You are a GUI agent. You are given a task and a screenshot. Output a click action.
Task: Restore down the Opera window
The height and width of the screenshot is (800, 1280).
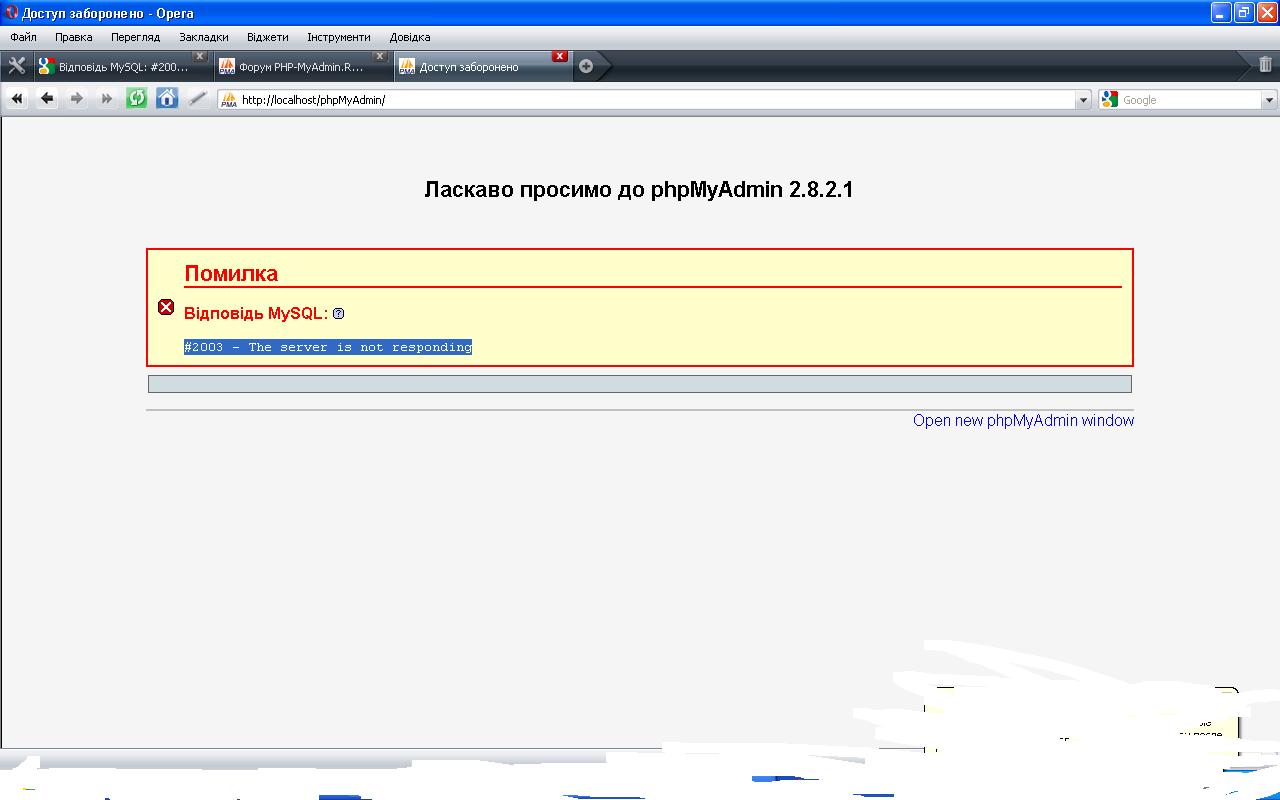(1244, 12)
